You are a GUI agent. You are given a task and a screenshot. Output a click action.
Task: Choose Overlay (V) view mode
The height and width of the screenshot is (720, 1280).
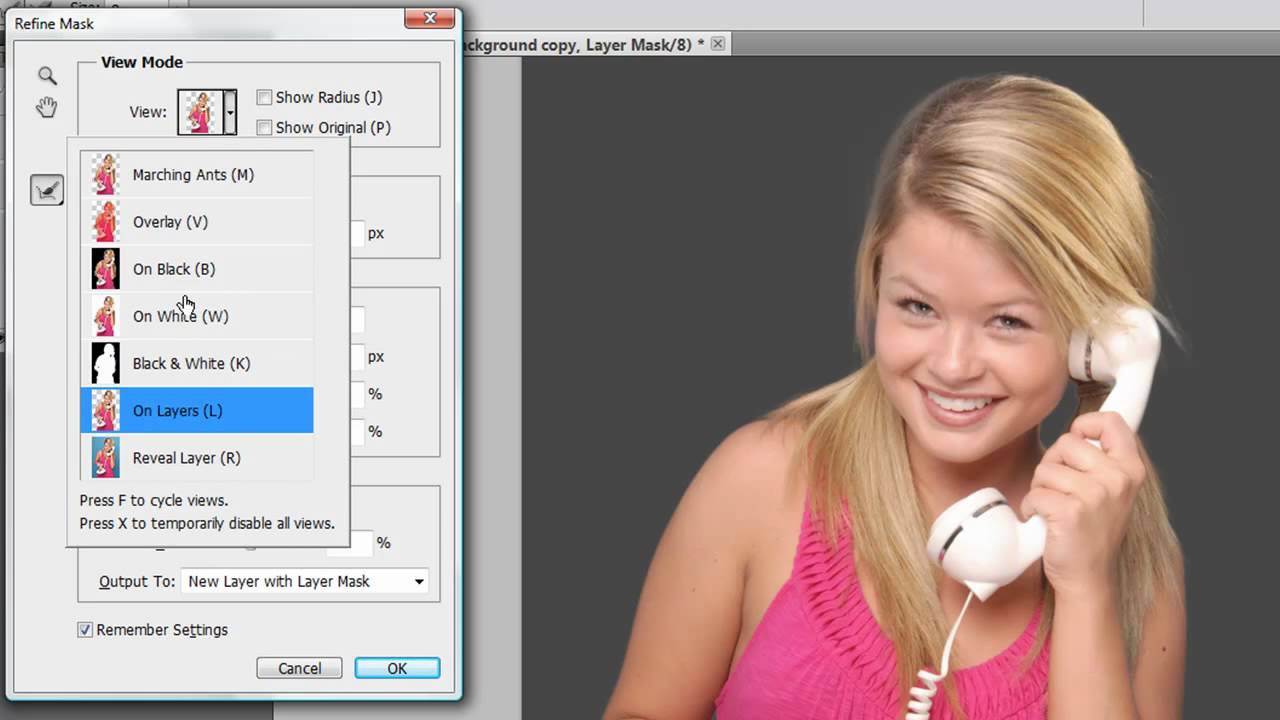coord(197,221)
